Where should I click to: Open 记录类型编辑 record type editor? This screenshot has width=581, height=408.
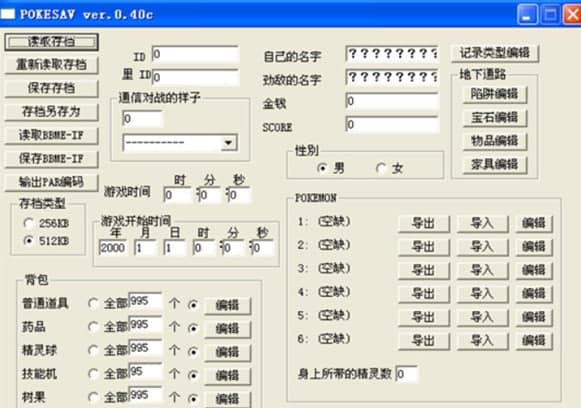tap(495, 53)
